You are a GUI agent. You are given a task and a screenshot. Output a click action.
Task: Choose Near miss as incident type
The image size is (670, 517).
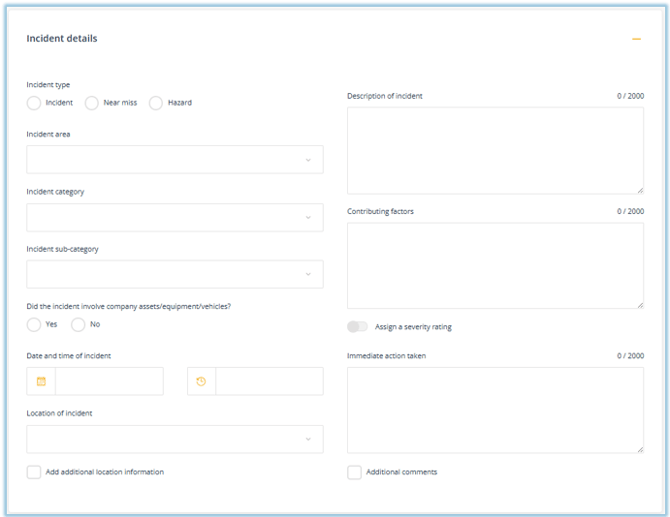tap(92, 103)
